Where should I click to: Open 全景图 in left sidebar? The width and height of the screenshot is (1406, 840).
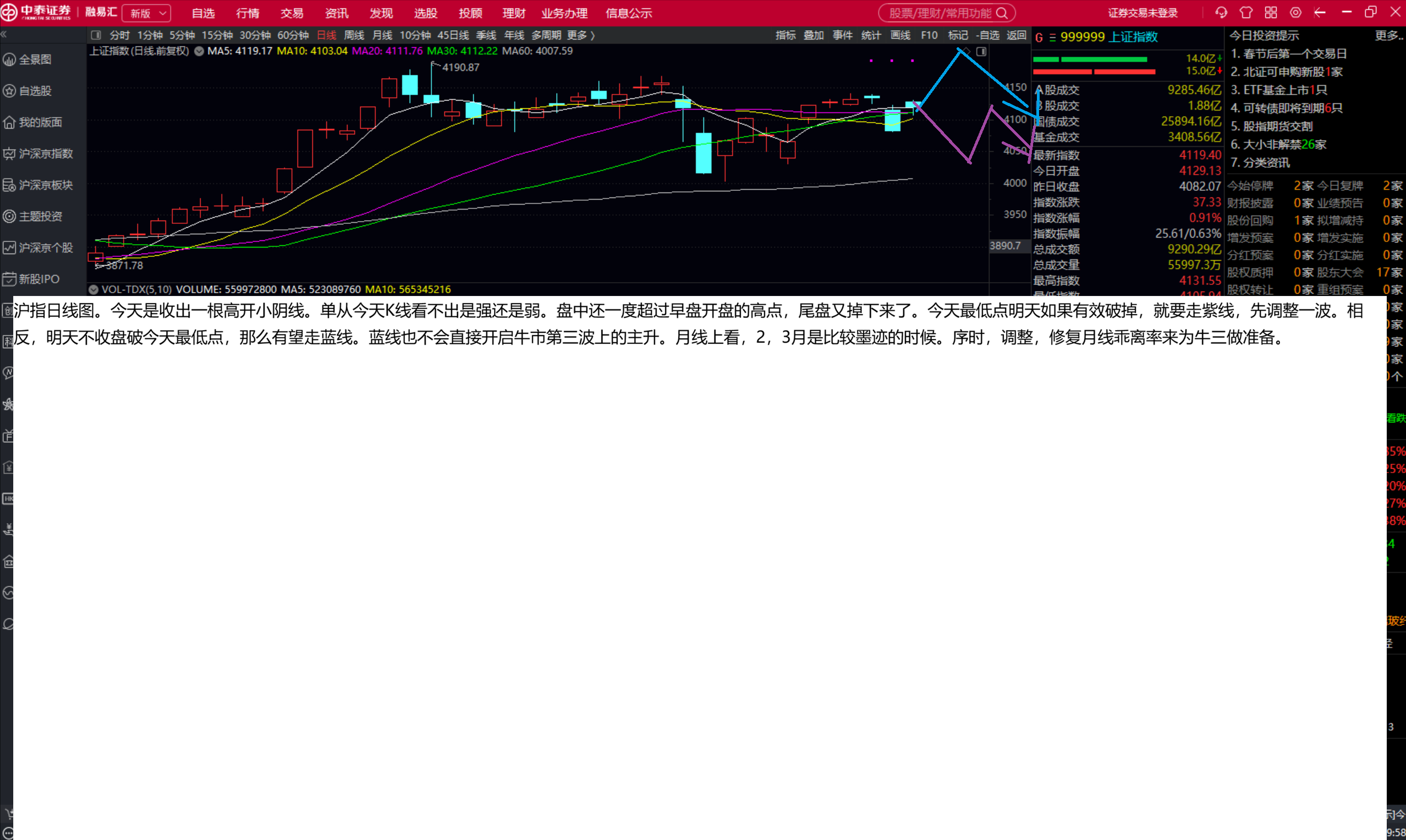(x=35, y=59)
